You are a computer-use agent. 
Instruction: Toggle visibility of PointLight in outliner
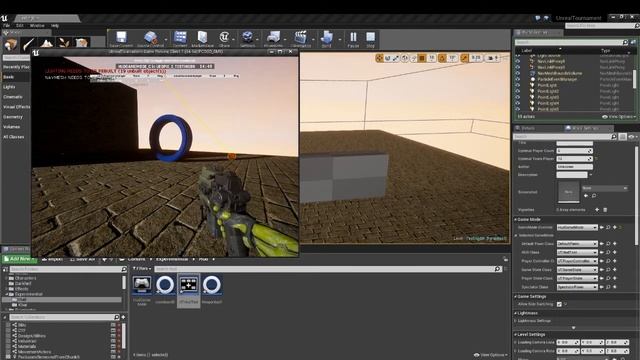(x=518, y=85)
